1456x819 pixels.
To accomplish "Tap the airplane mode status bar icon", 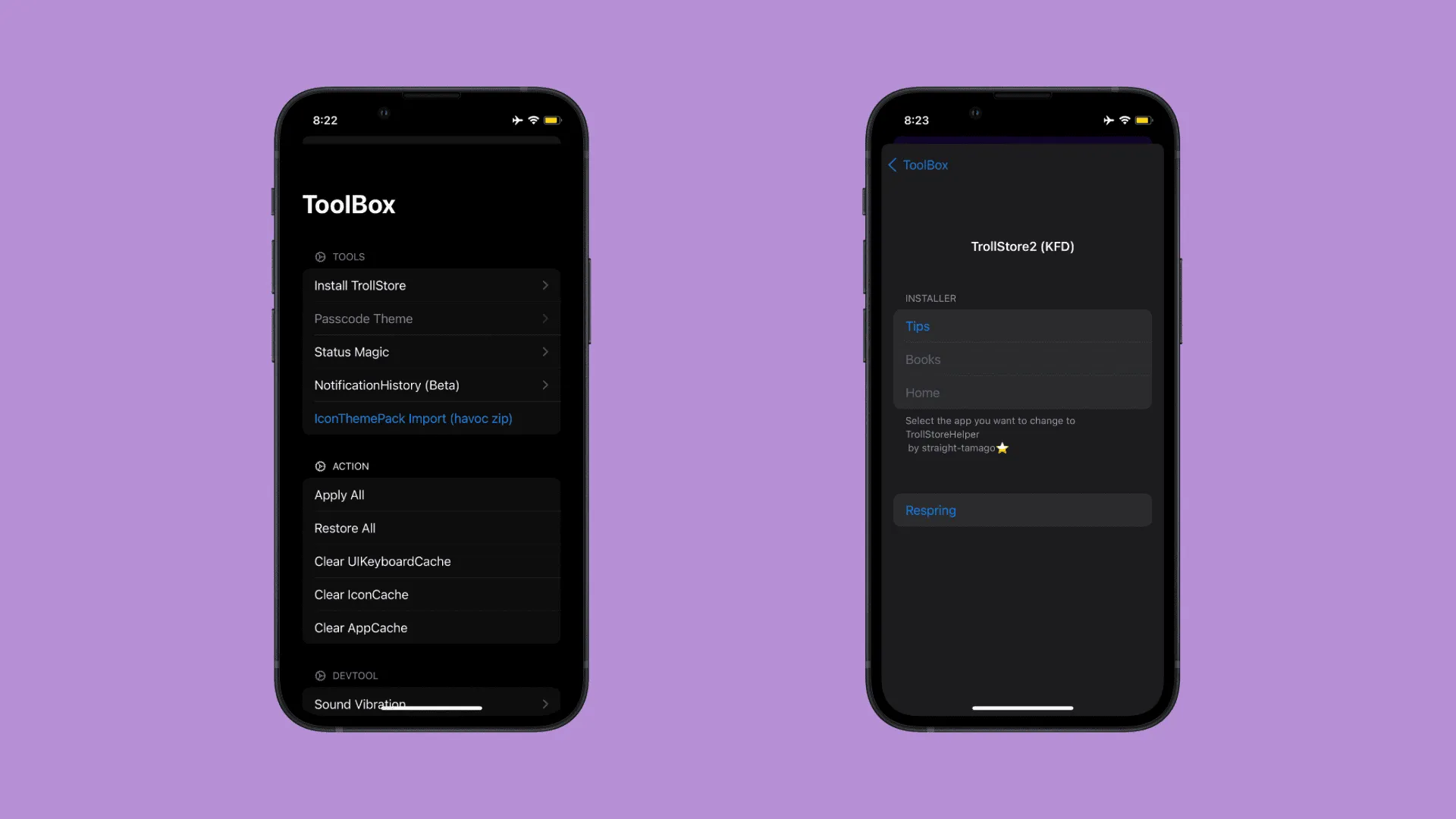I will (x=517, y=120).
